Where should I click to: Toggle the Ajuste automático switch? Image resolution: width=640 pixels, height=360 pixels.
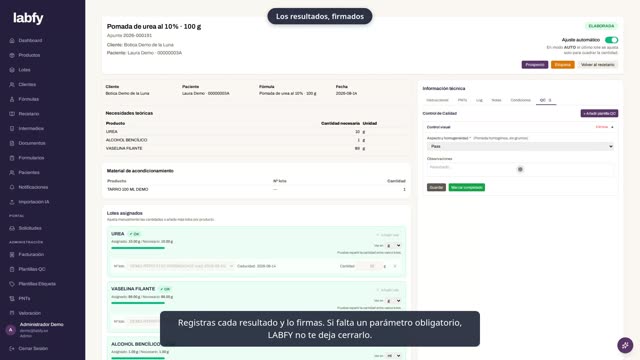(x=611, y=40)
